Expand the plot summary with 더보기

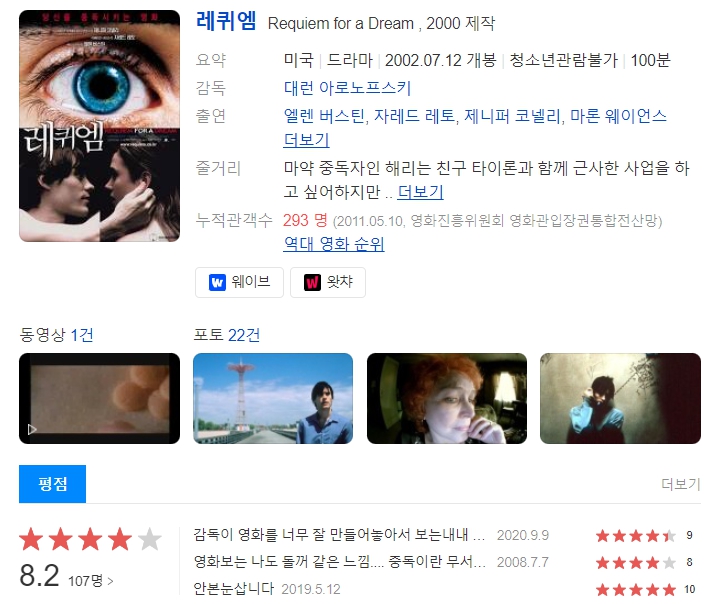pos(420,192)
